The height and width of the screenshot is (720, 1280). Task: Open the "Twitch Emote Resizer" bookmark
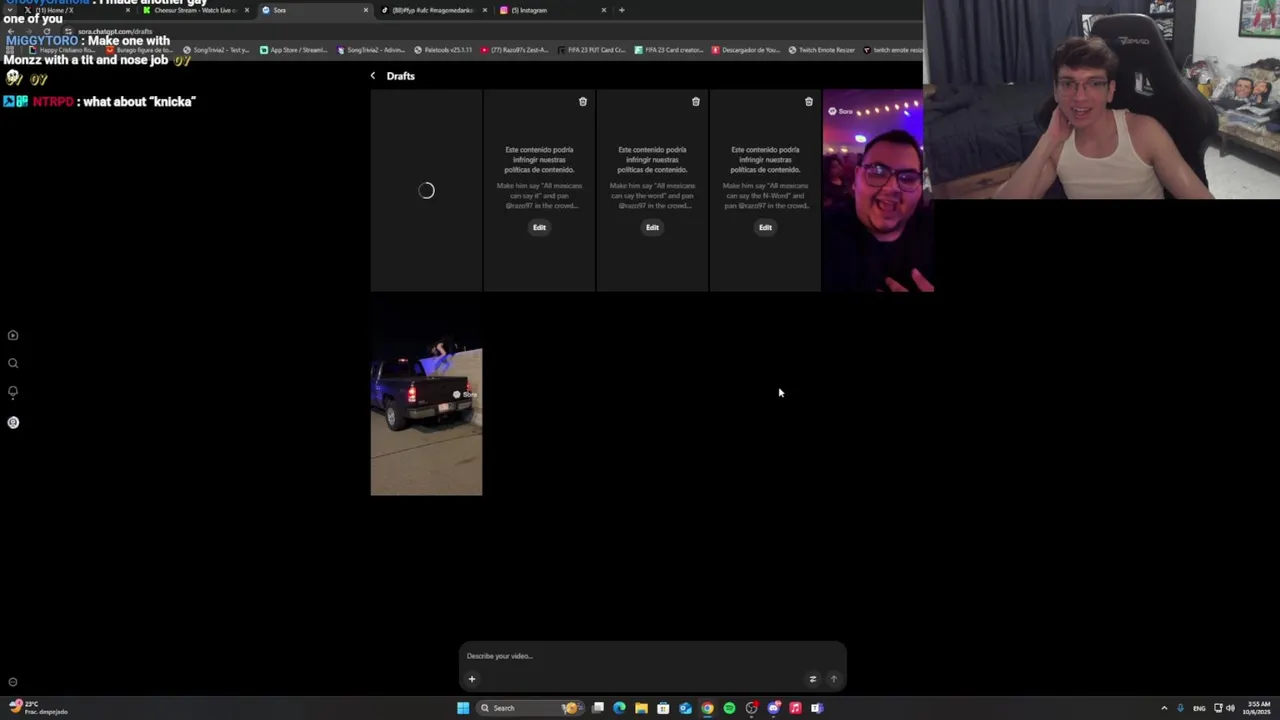pyautogui.click(x=820, y=50)
